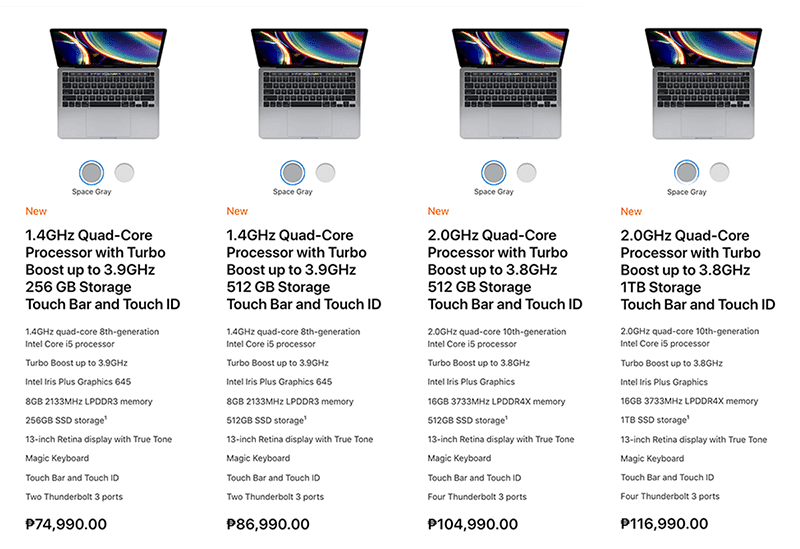
Task: Open 2.0GHz 1TB Storage model title
Action: (697, 270)
